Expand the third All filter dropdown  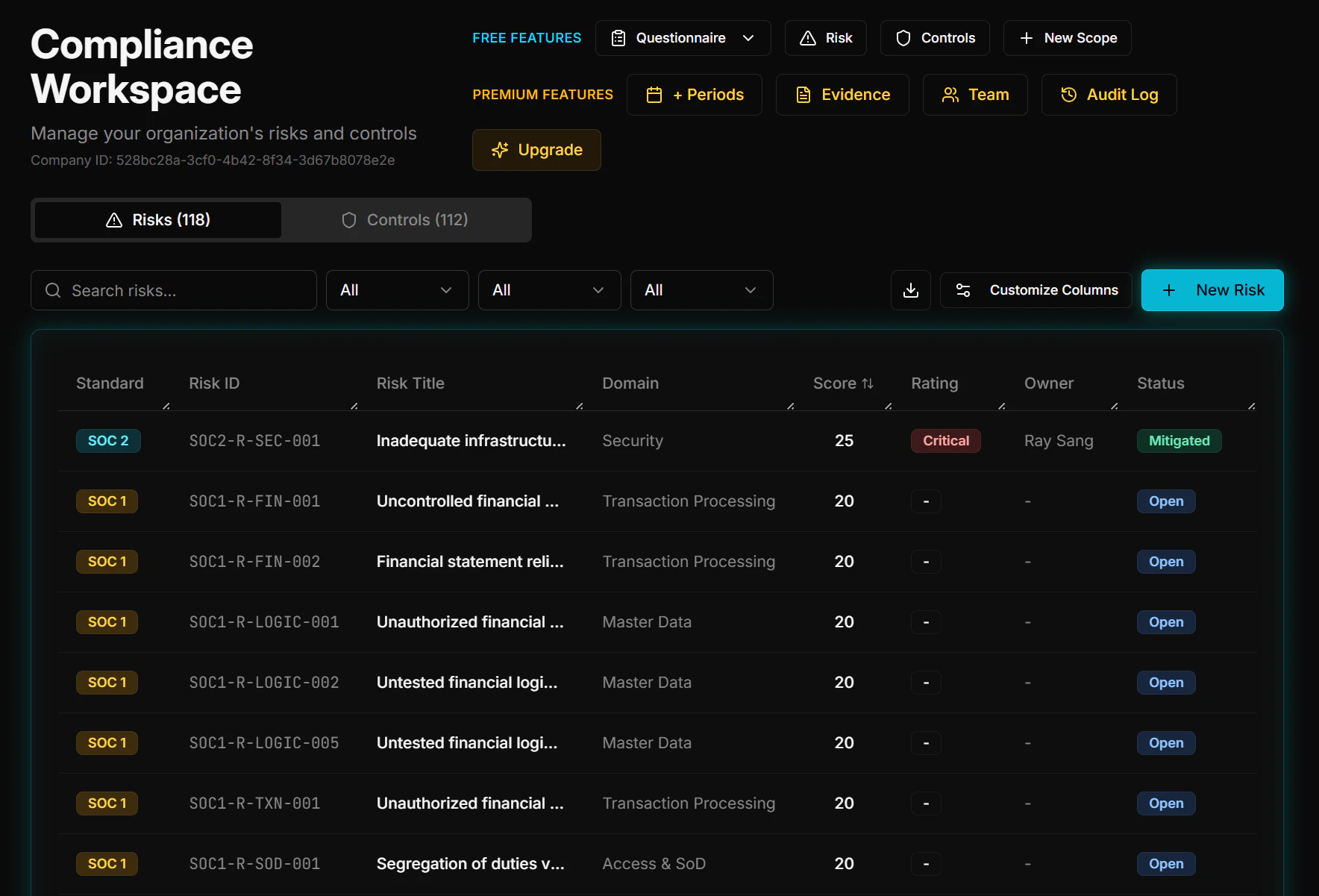[702, 290]
